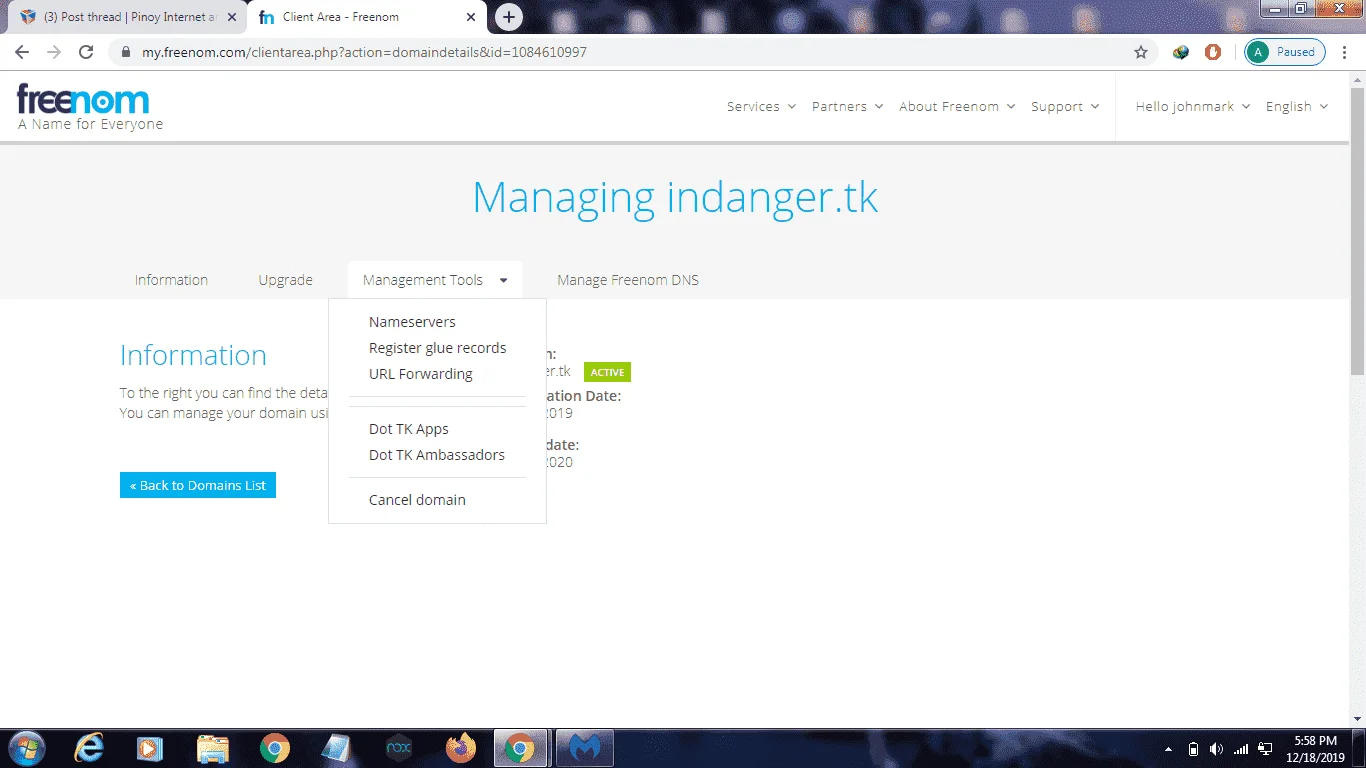Click the pinned Chrome icon beside File Explorer
This screenshot has width=1366, height=768.
coord(275,748)
